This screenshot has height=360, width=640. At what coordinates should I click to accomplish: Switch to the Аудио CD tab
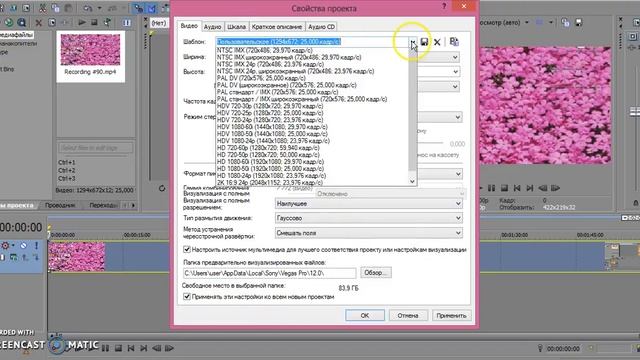(x=321, y=27)
